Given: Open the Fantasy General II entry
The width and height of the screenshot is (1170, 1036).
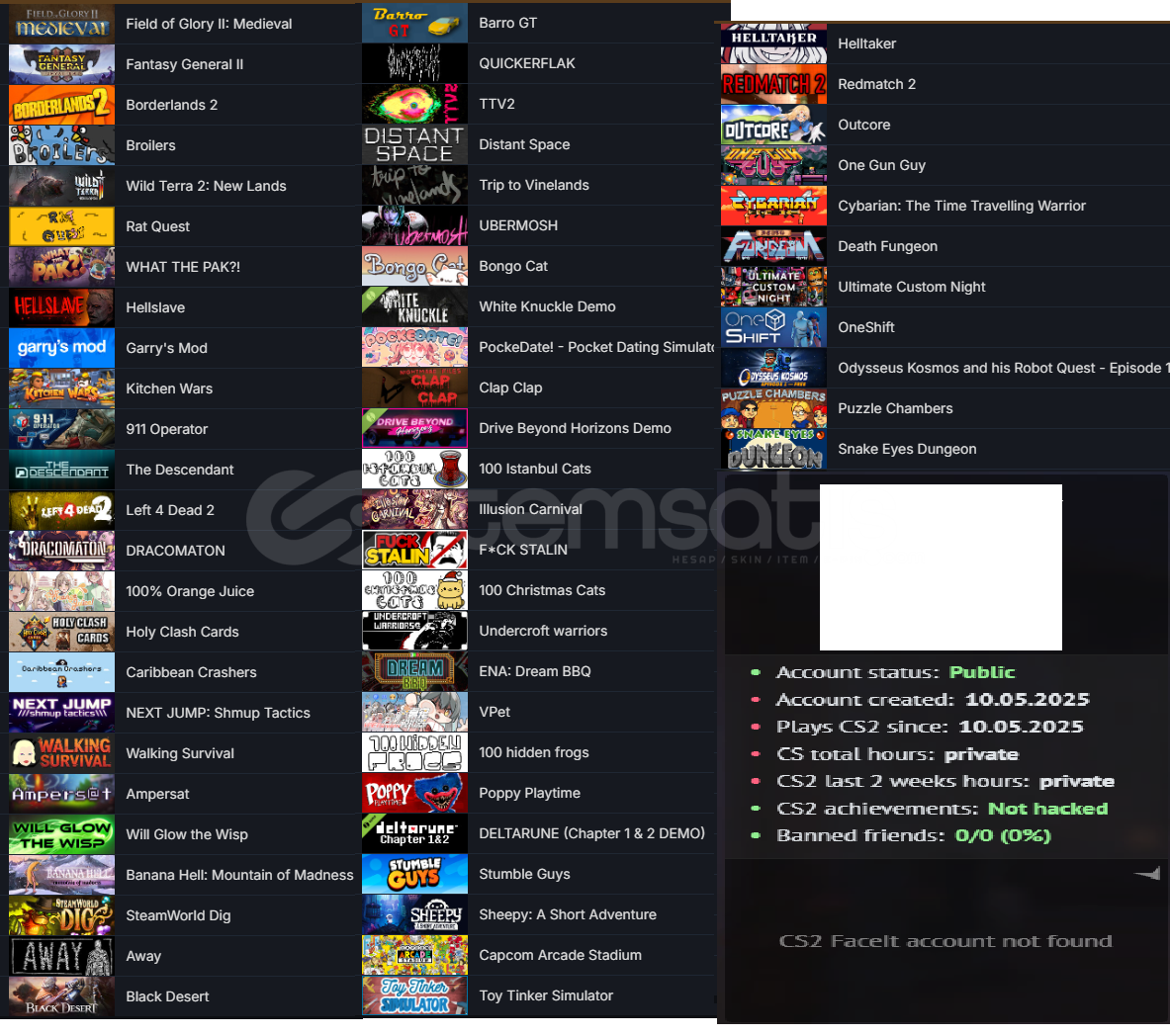Looking at the screenshot, I should click(x=184, y=64).
